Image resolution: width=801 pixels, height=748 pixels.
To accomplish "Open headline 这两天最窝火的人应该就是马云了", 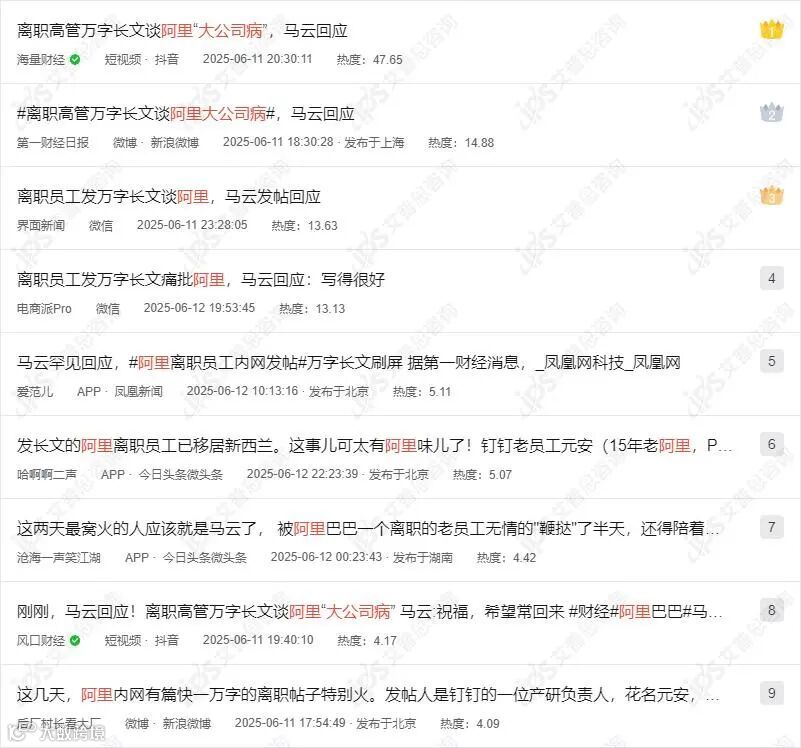I will [x=368, y=528].
